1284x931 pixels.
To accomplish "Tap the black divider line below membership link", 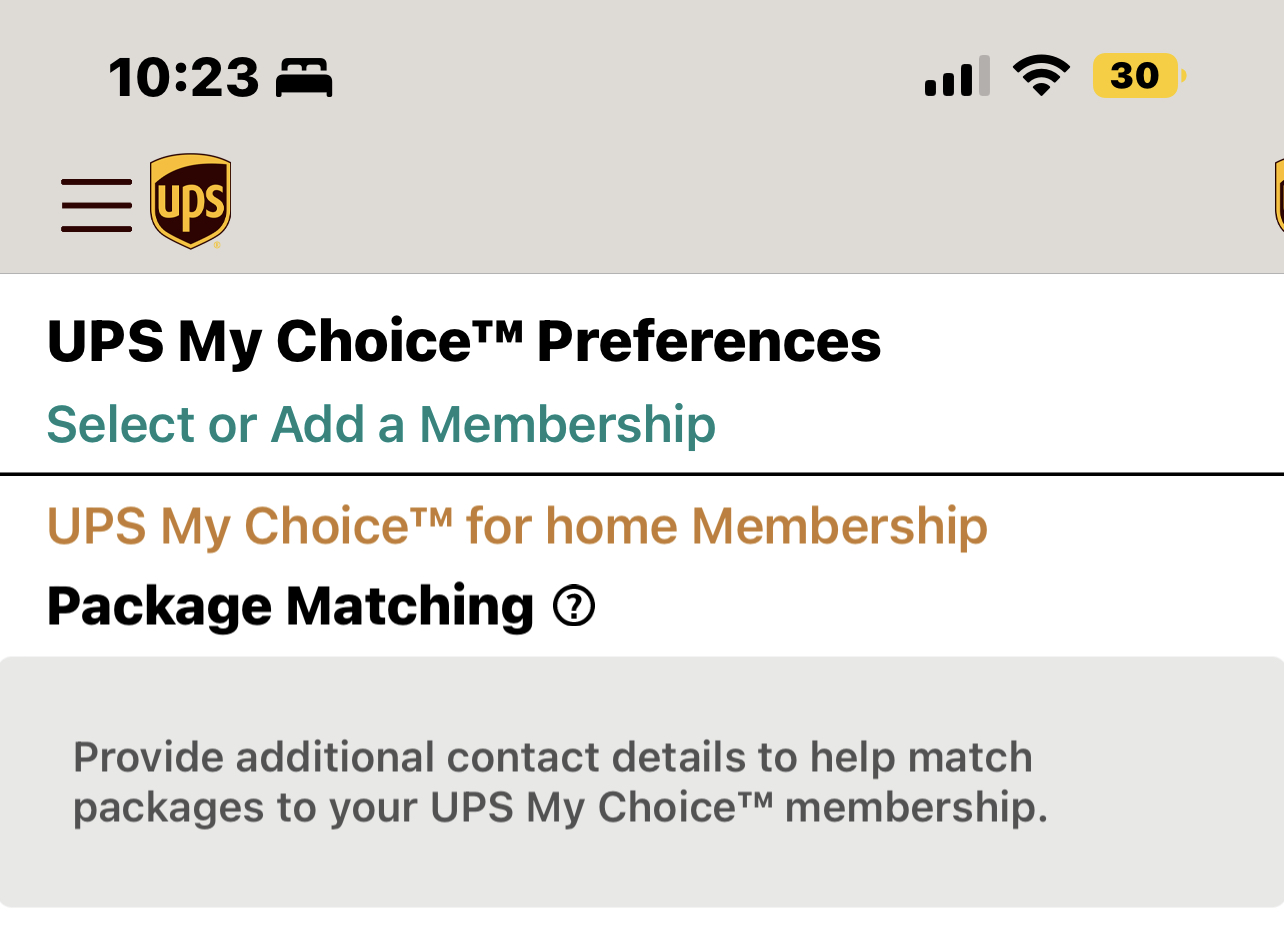I will tap(640, 473).
